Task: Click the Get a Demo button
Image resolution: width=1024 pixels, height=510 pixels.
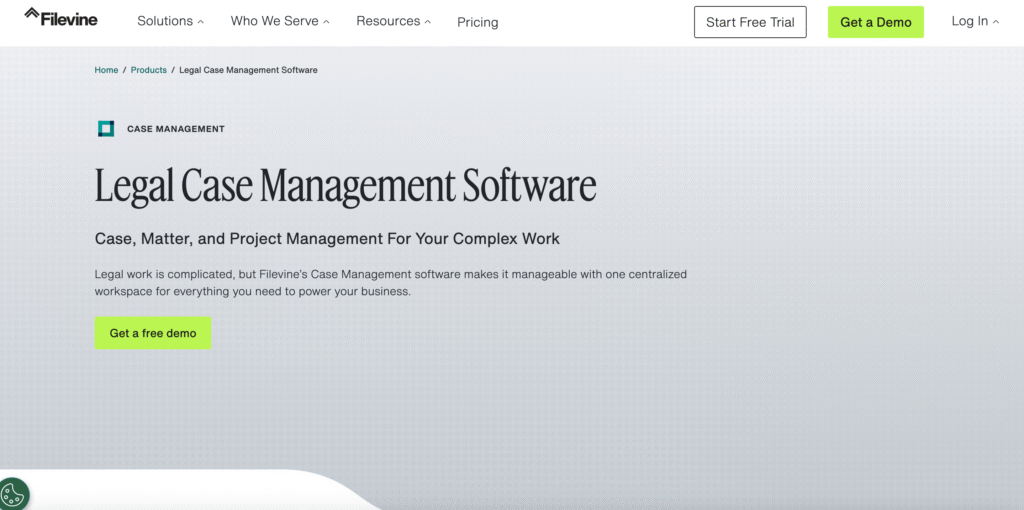Action: click(876, 22)
